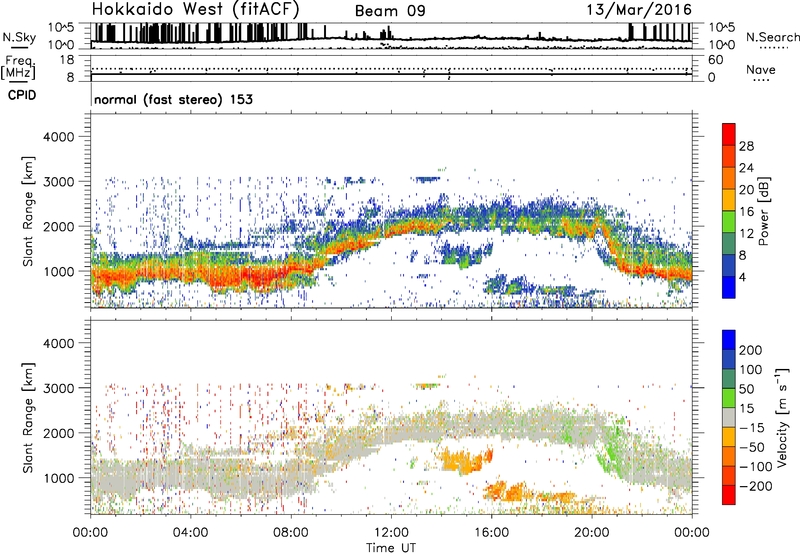
Task: Pick the light green segment of Power color bar
Action: pyautogui.click(x=729, y=222)
